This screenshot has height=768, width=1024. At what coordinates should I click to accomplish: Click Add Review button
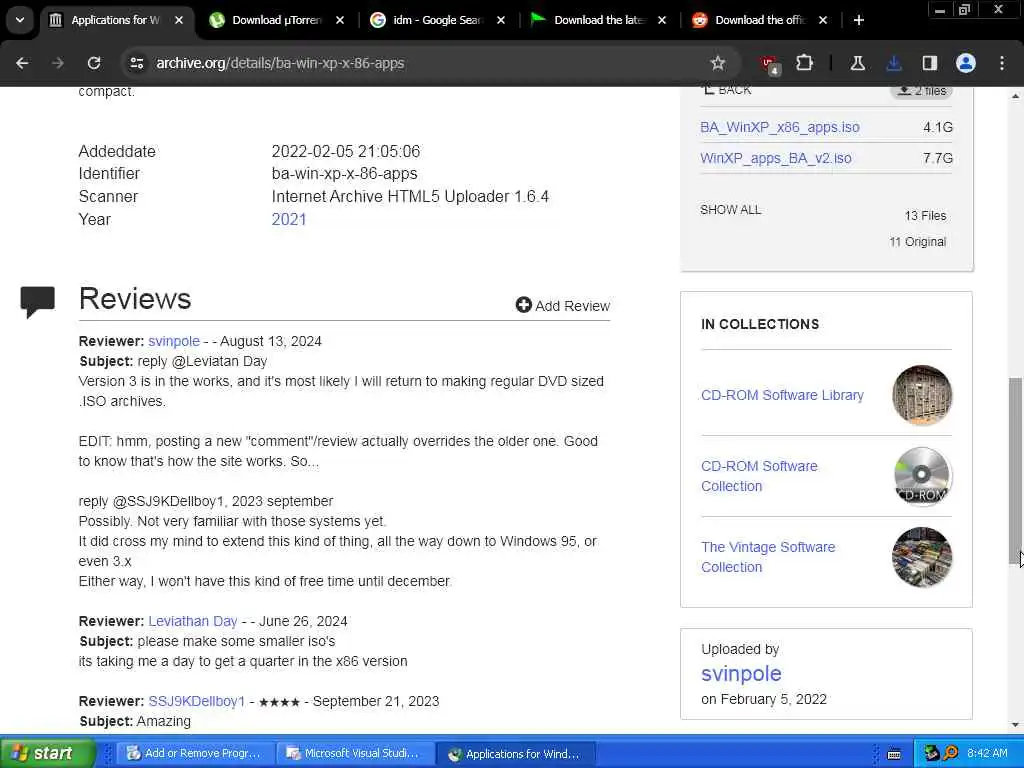click(563, 306)
